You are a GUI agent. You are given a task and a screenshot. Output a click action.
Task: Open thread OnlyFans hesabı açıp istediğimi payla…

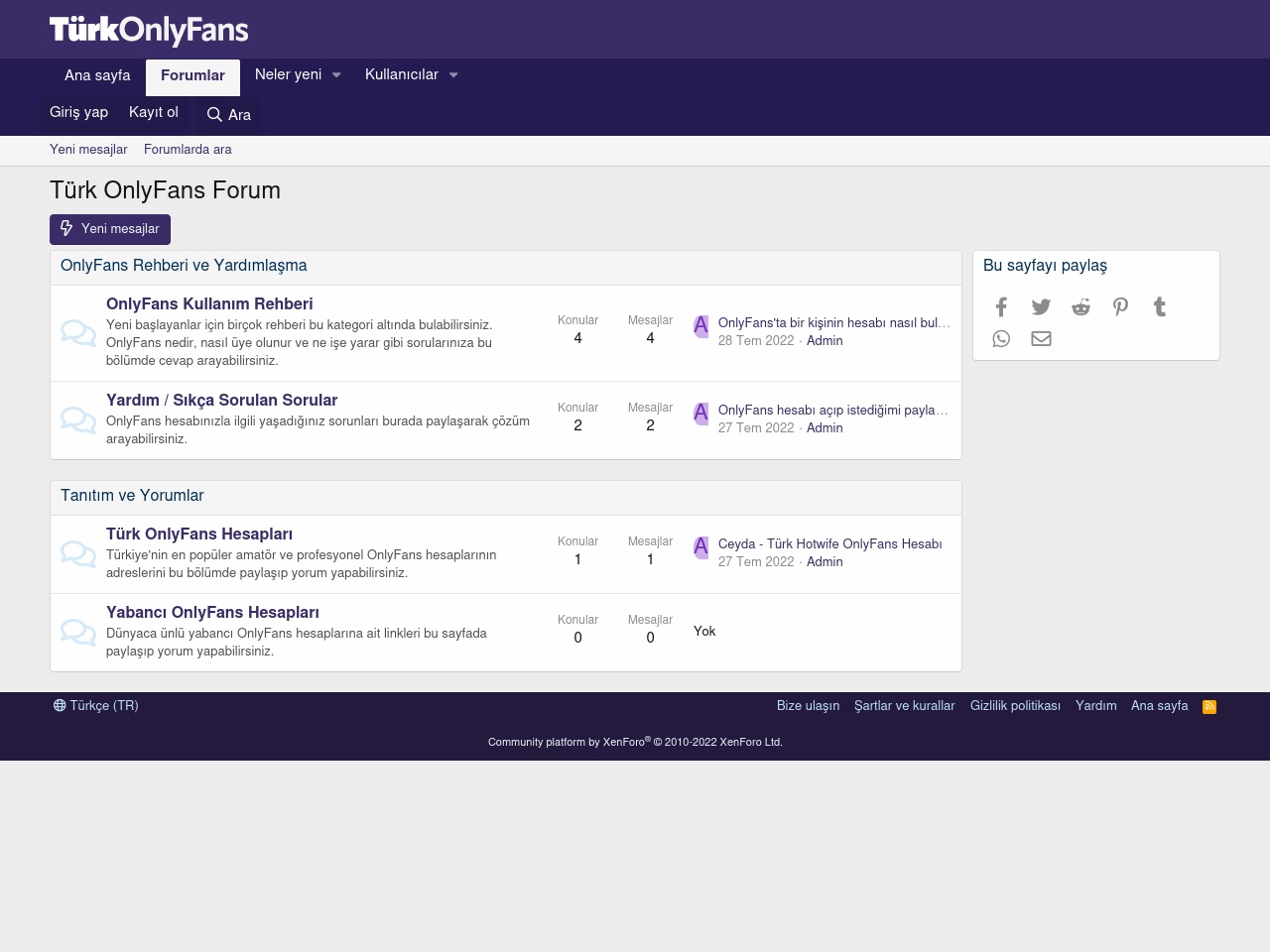[x=833, y=411]
